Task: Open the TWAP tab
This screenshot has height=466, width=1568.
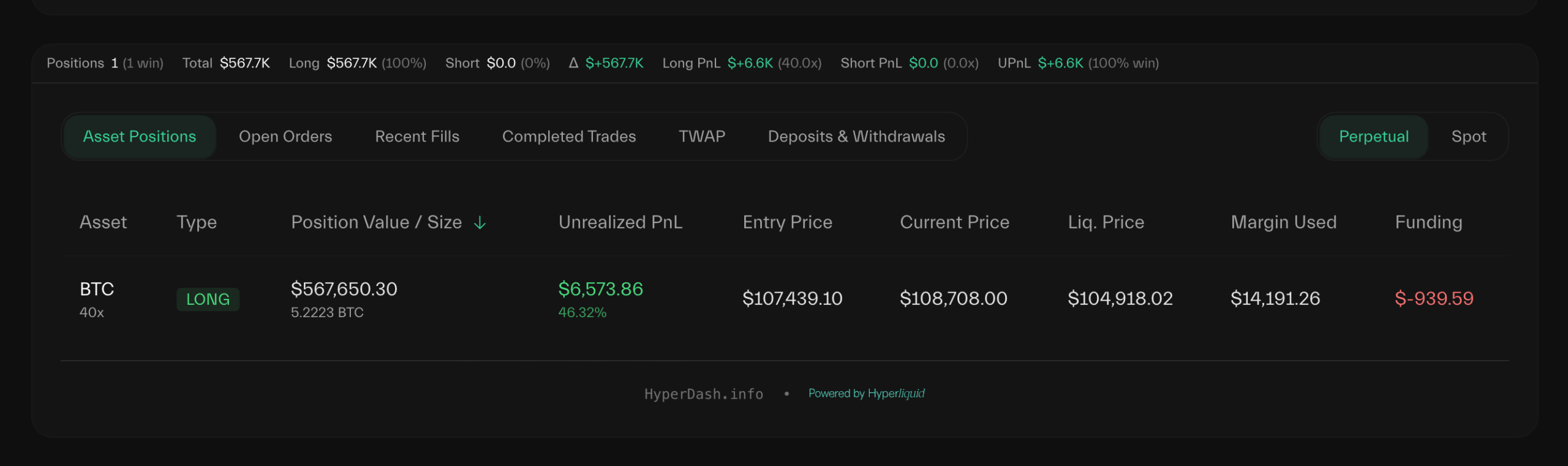Action: coord(702,137)
